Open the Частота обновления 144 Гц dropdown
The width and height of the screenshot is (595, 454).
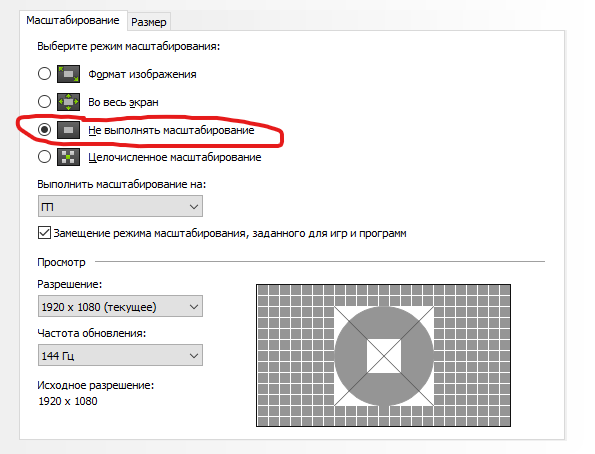coord(120,355)
